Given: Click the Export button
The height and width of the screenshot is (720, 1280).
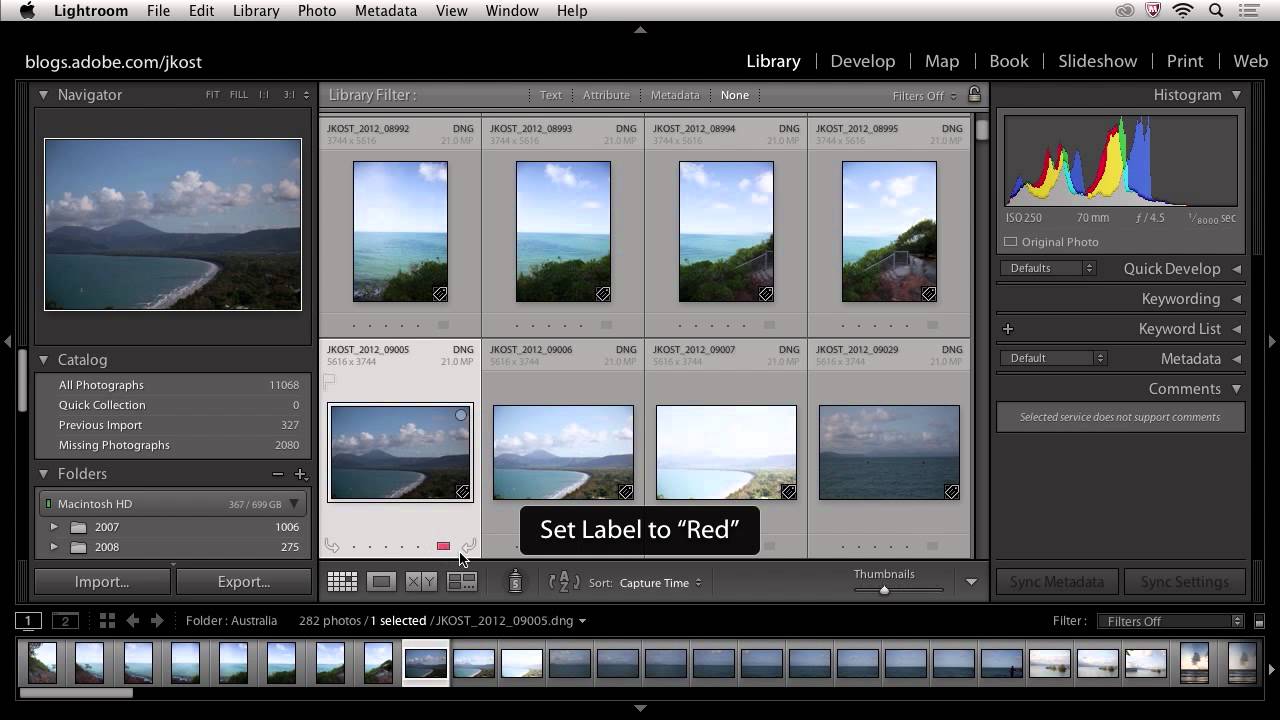Looking at the screenshot, I should point(244,582).
